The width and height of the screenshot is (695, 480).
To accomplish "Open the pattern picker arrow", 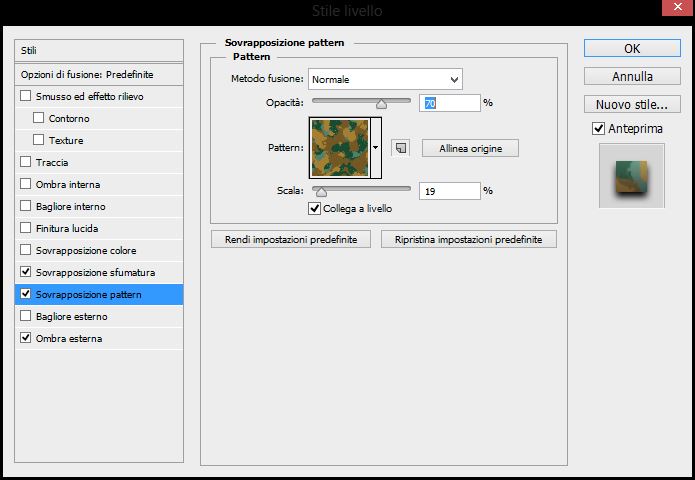I will (376, 148).
